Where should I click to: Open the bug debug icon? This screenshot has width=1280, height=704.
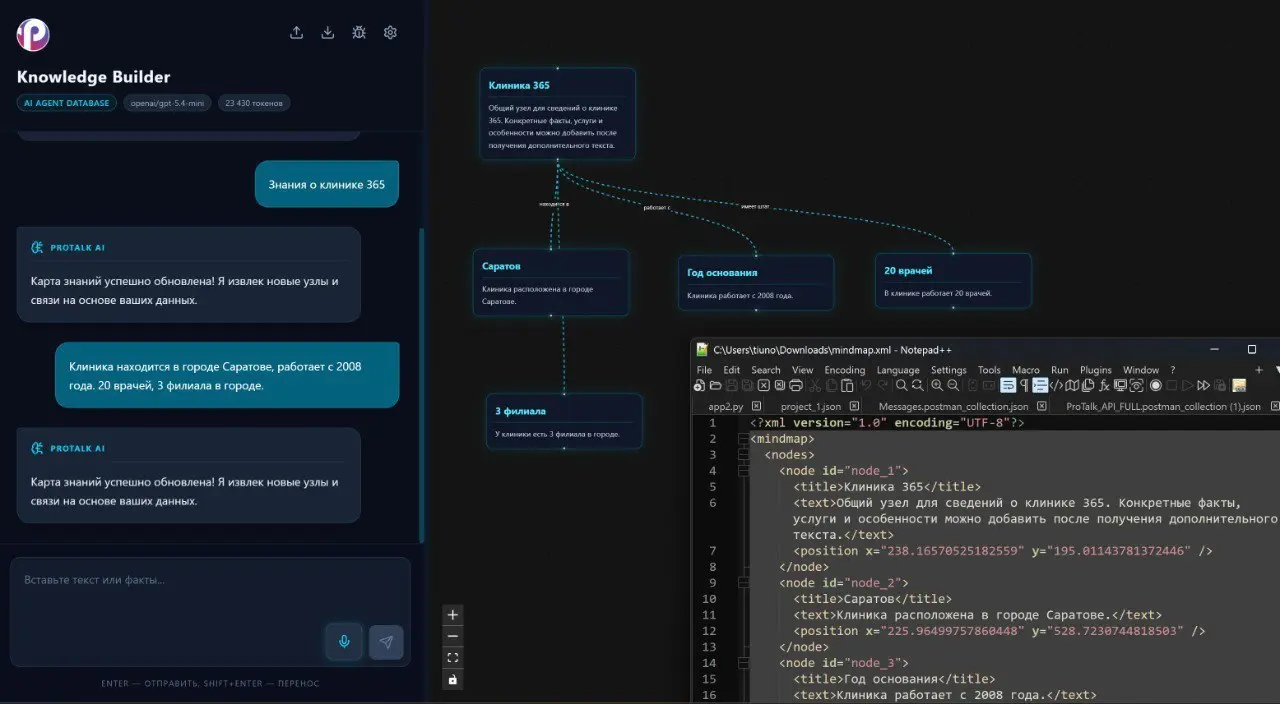point(359,32)
